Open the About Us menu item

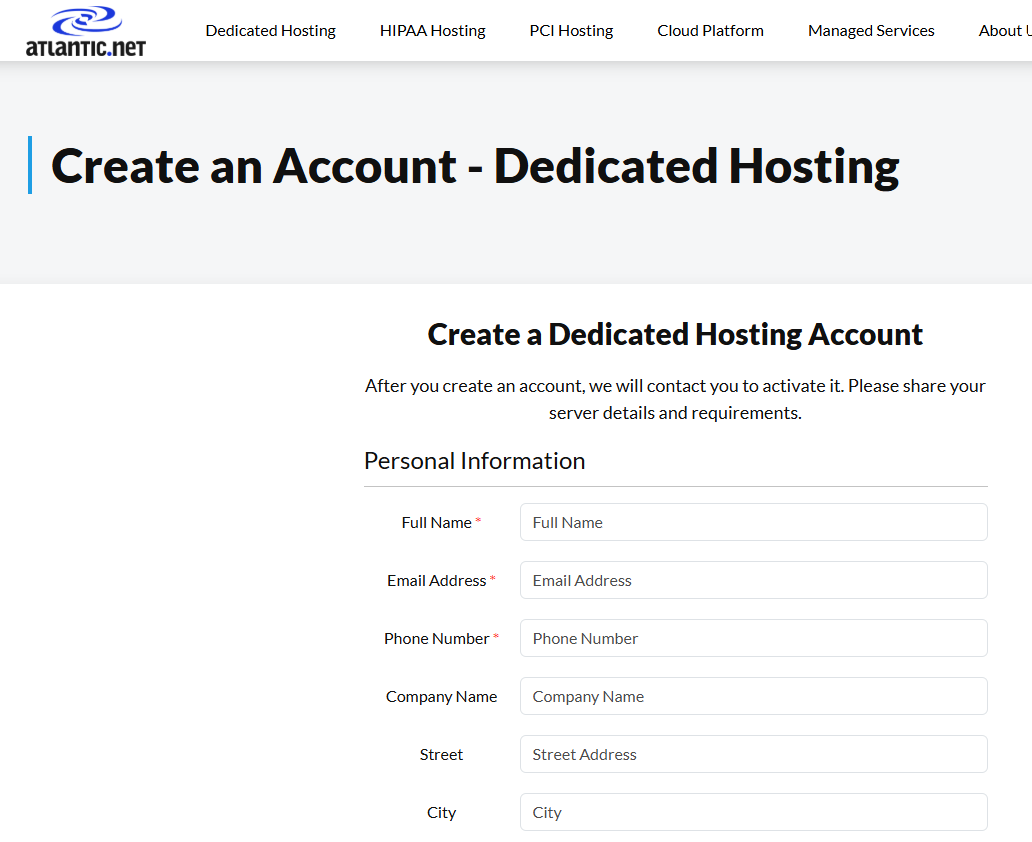coord(1005,31)
